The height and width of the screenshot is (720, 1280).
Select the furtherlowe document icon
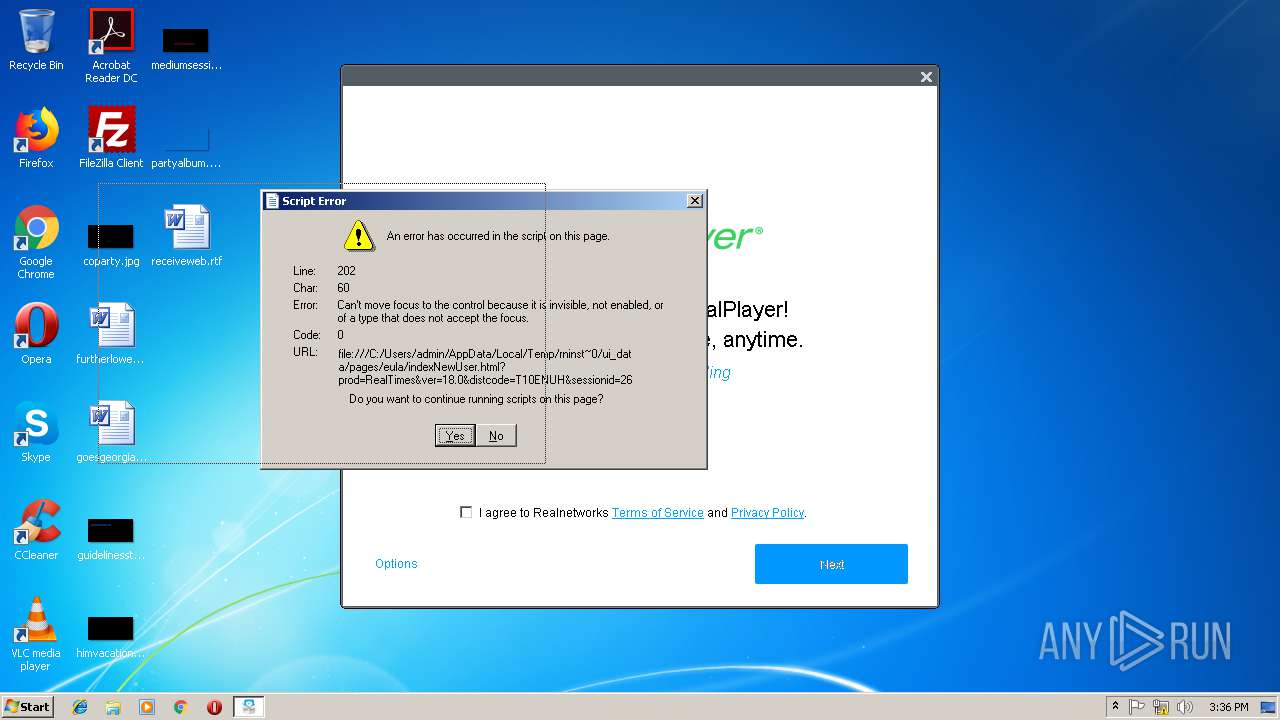coord(111,334)
